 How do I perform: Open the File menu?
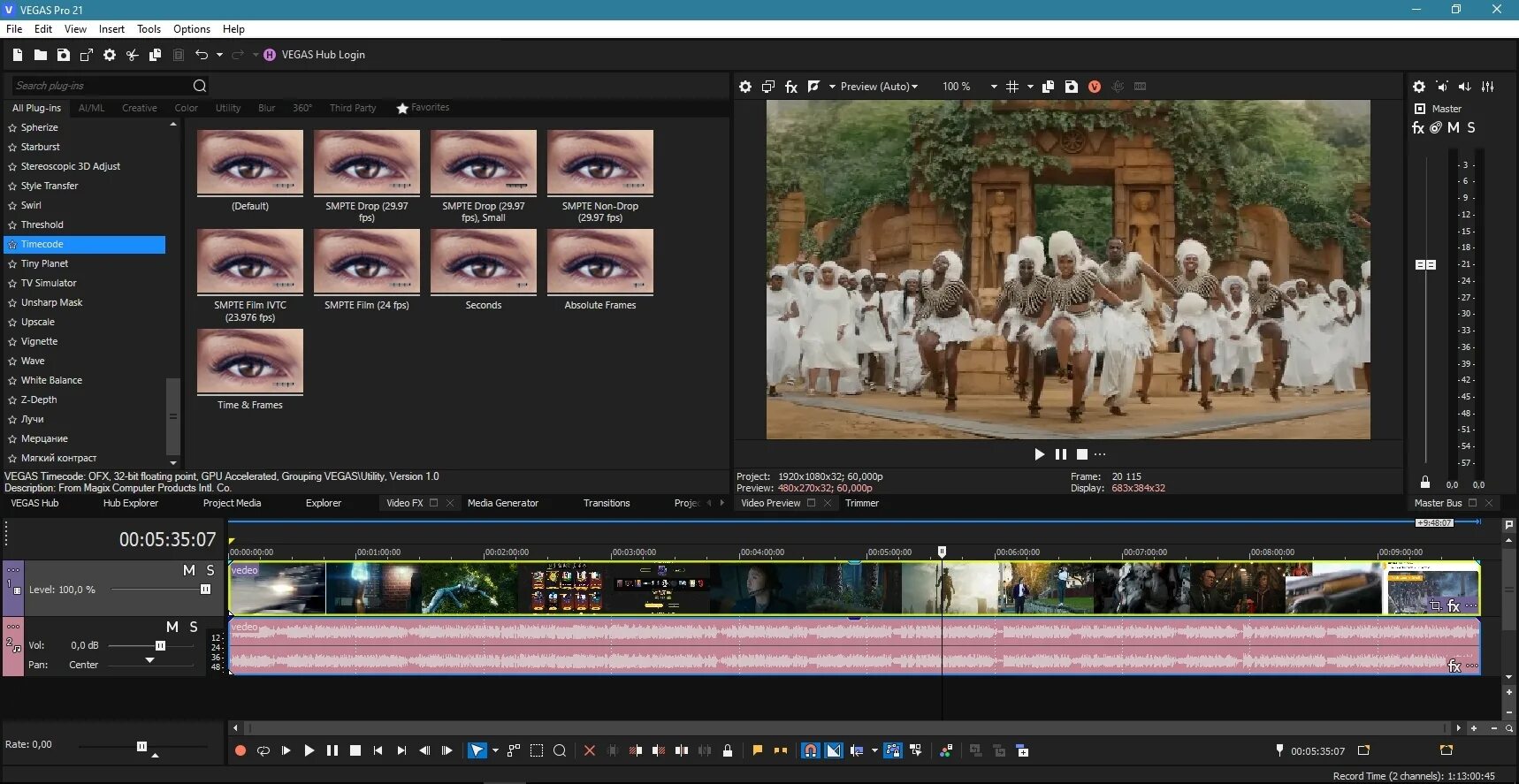[x=14, y=29]
